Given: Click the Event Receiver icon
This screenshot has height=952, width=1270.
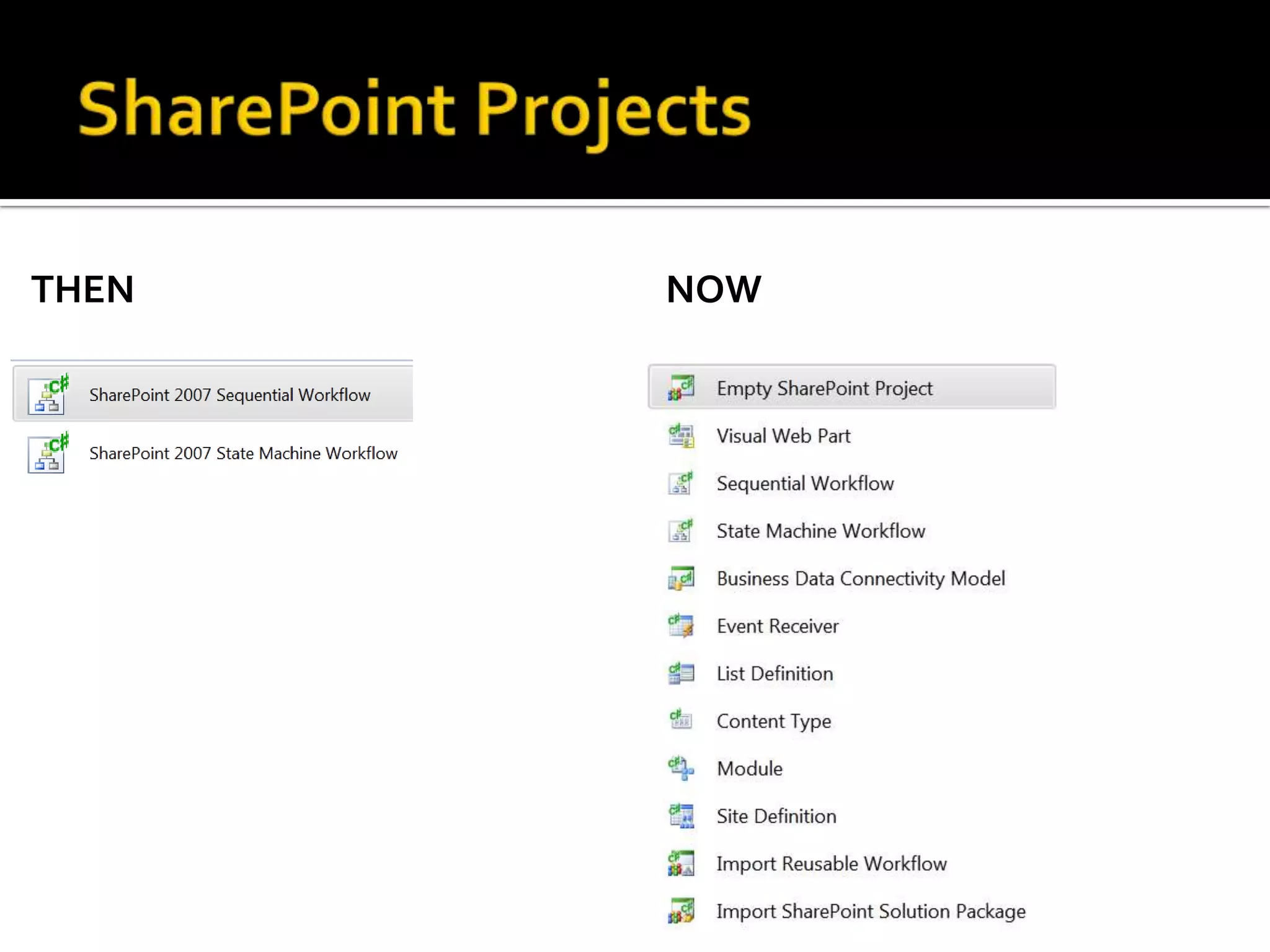Looking at the screenshot, I should [x=681, y=626].
